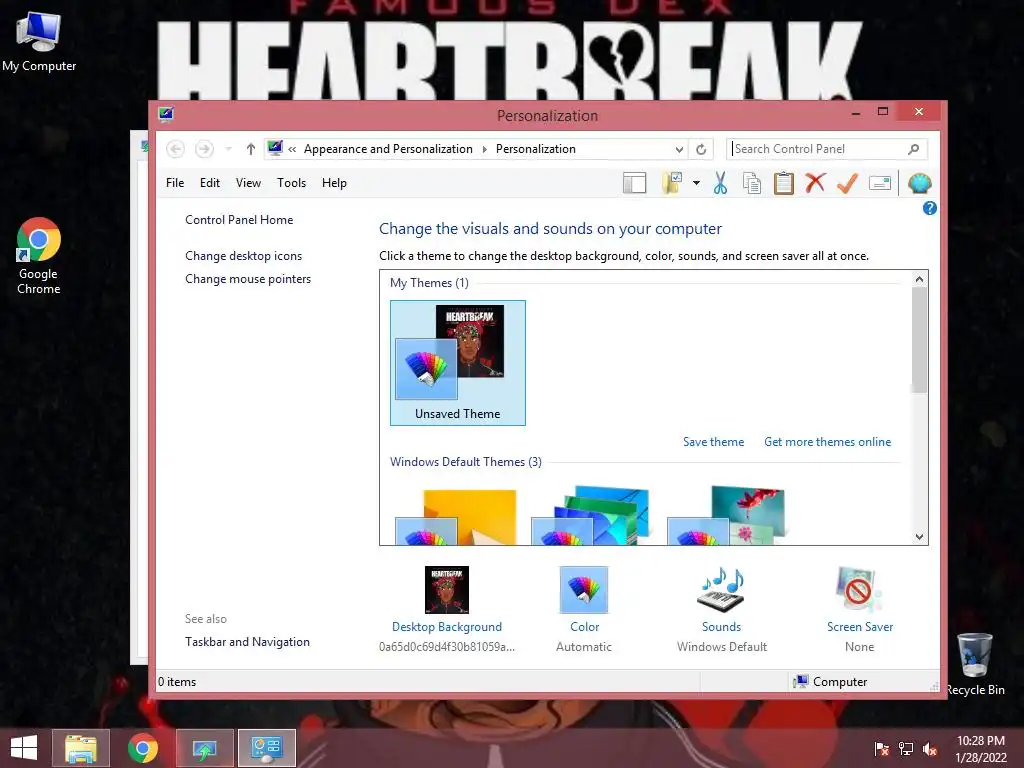The image size is (1024, 768).
Task: Click the search magnifier icon
Action: (914, 149)
